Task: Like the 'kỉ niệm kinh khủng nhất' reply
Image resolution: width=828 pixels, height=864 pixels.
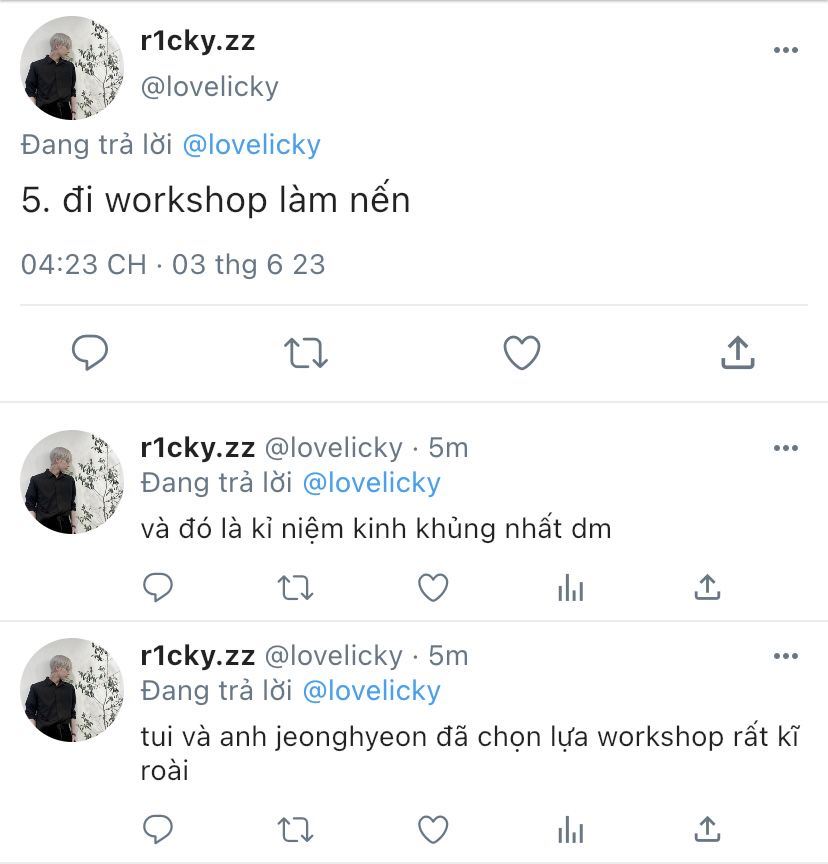Action: click(433, 587)
